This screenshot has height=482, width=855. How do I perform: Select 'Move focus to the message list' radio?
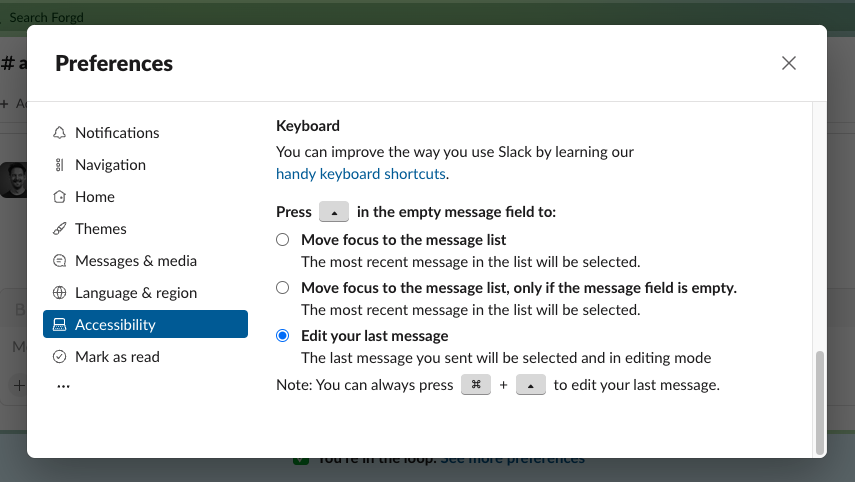(282, 240)
